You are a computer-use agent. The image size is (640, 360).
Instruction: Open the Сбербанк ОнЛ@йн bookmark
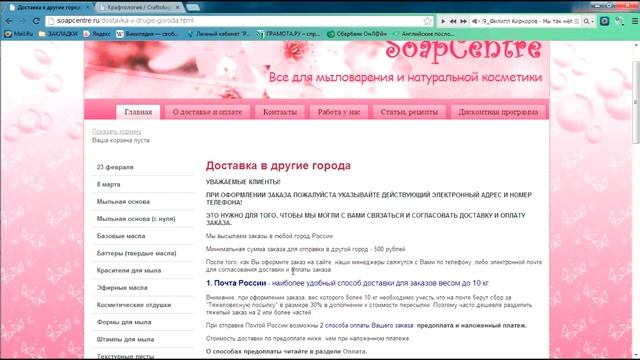357,34
